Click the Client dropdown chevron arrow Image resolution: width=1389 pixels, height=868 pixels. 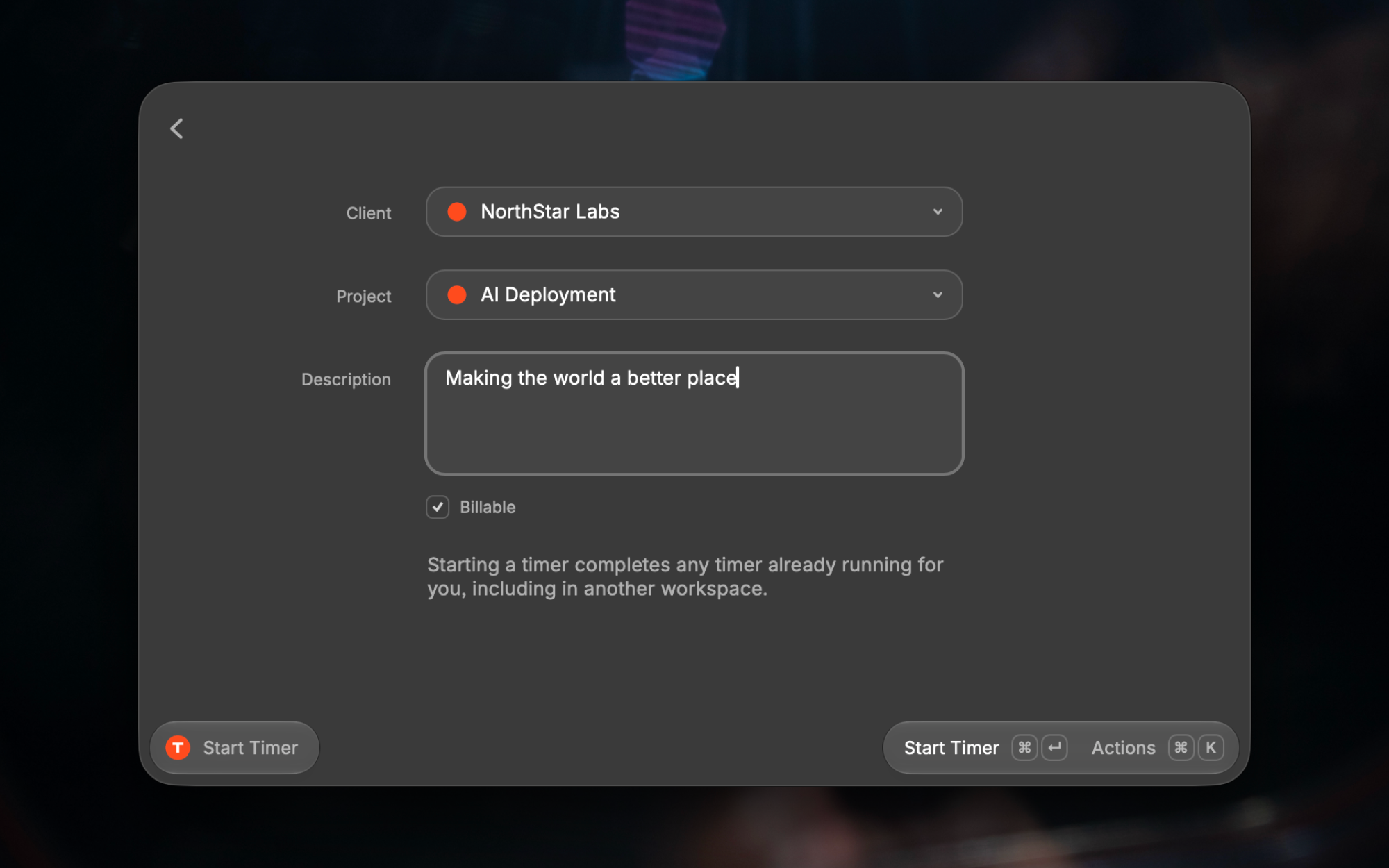click(x=938, y=212)
